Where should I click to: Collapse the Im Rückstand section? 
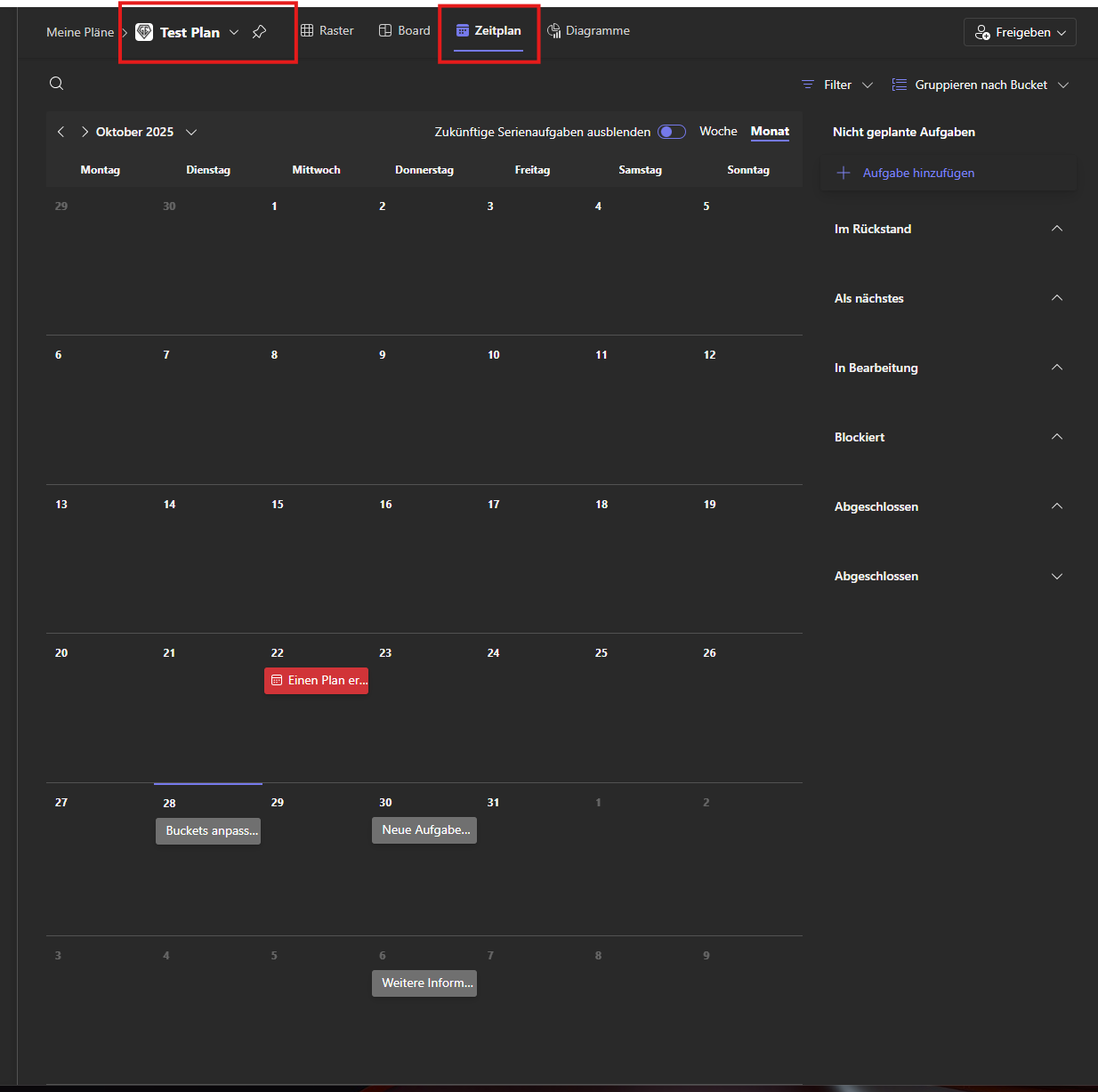click(x=1057, y=229)
